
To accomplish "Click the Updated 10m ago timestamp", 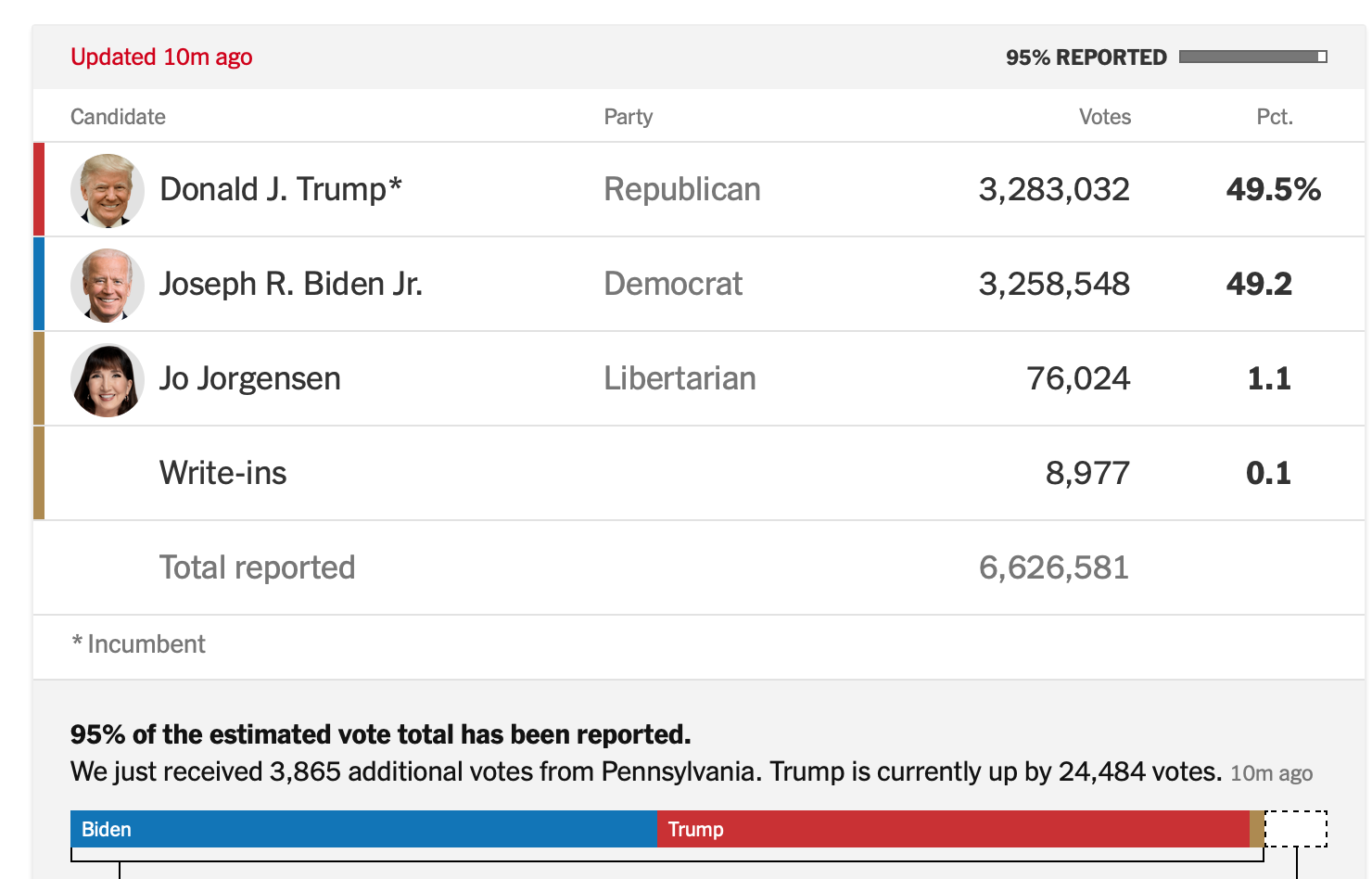I will pos(161,57).
